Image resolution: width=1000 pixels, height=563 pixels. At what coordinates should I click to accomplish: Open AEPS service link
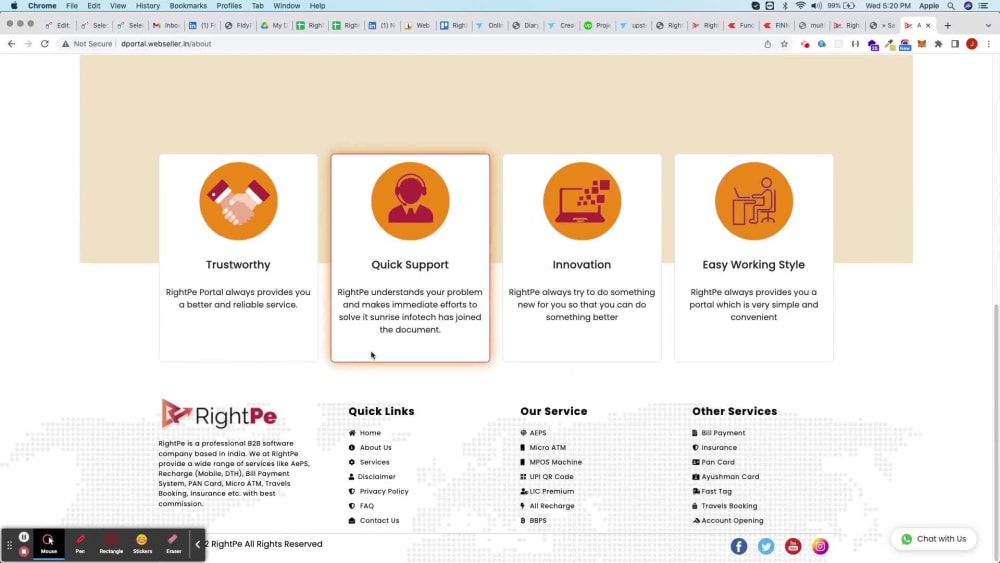[x=538, y=433]
